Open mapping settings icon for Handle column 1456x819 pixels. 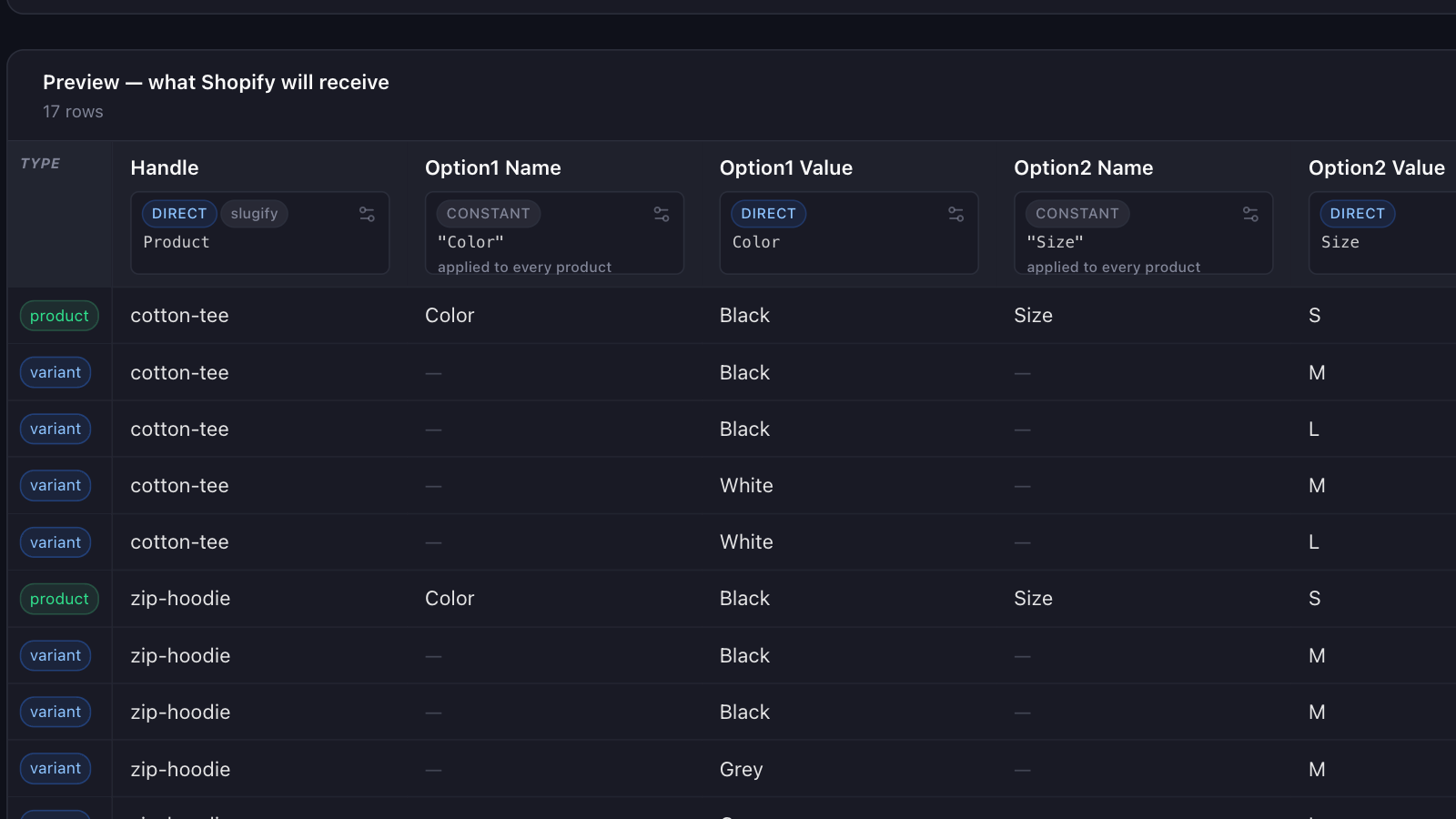[x=367, y=214]
